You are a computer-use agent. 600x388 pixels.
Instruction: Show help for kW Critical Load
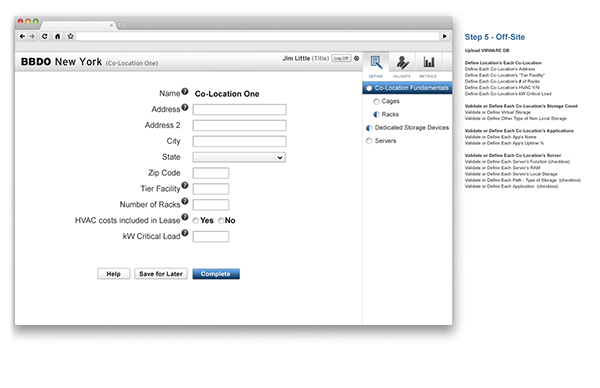(x=185, y=233)
